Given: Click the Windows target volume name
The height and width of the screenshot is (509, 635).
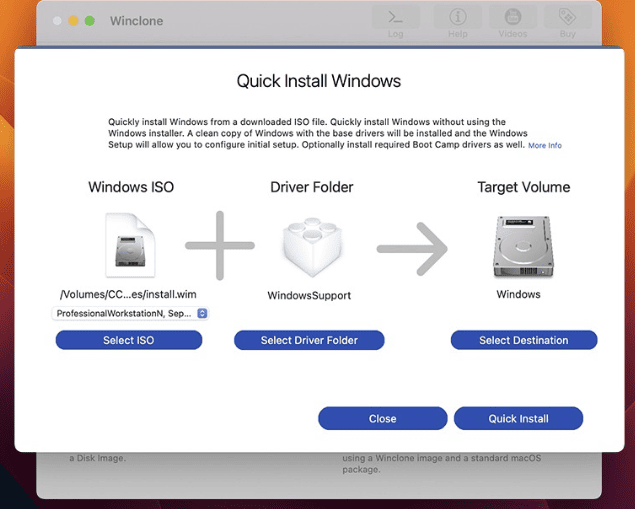Looking at the screenshot, I should (518, 294).
